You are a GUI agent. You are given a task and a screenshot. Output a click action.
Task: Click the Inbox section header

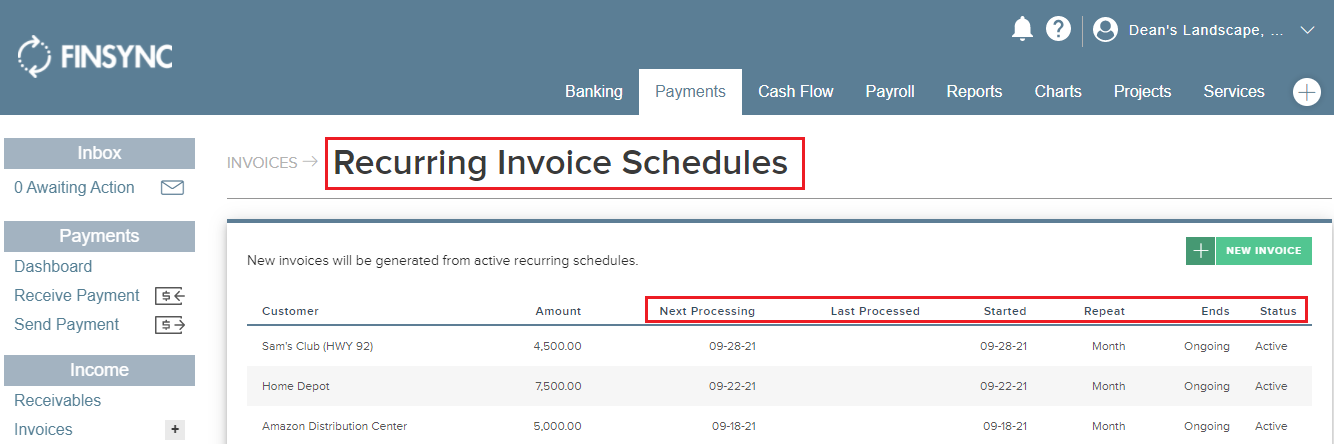coord(99,153)
